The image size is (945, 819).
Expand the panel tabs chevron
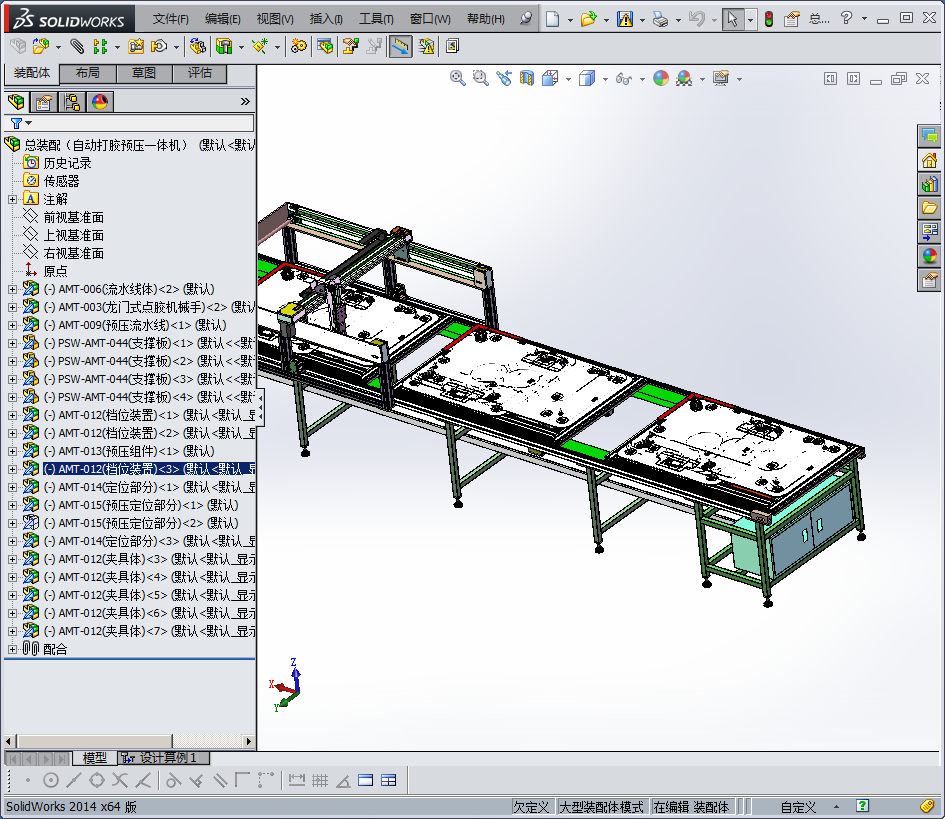pyautogui.click(x=245, y=101)
